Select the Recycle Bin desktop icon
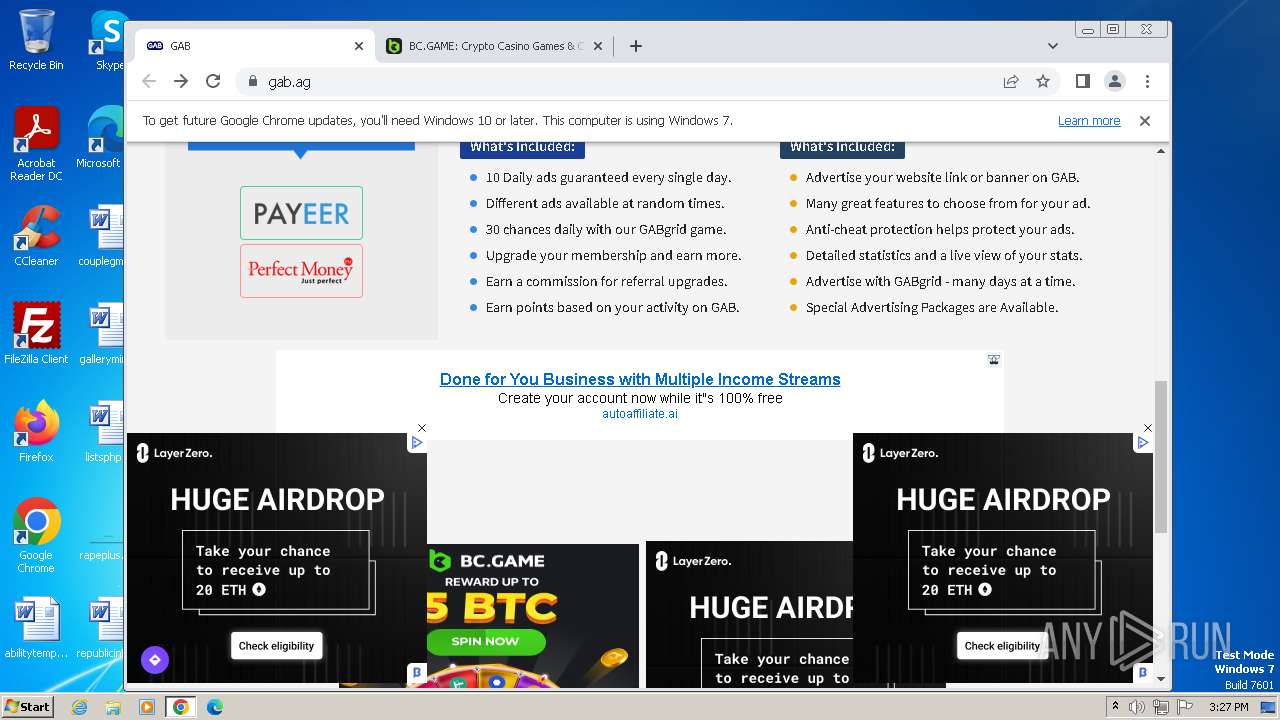The height and width of the screenshot is (720, 1280). click(36, 41)
